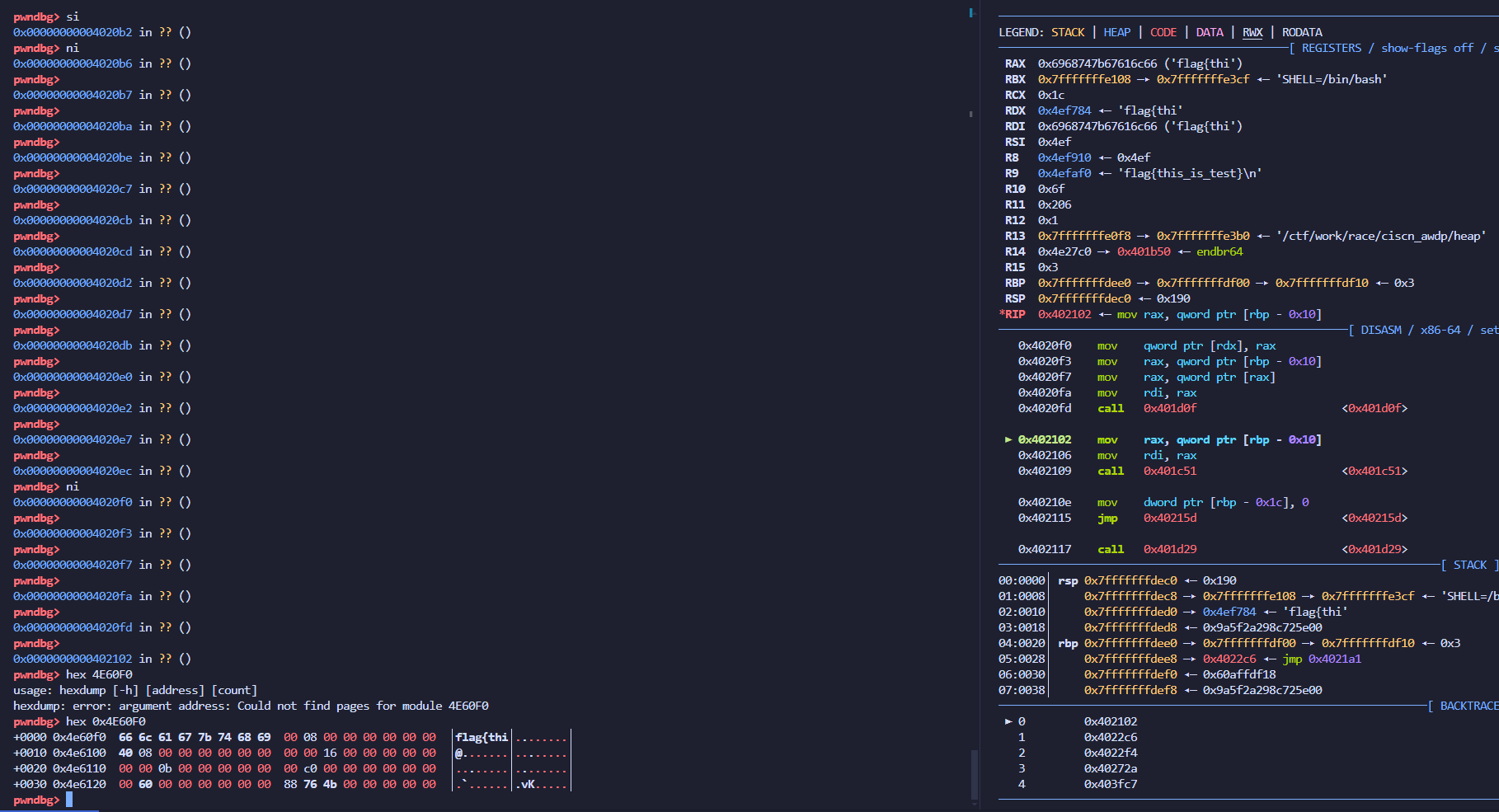Click the pwndbg prompt cursor at the bottom

(x=69, y=800)
